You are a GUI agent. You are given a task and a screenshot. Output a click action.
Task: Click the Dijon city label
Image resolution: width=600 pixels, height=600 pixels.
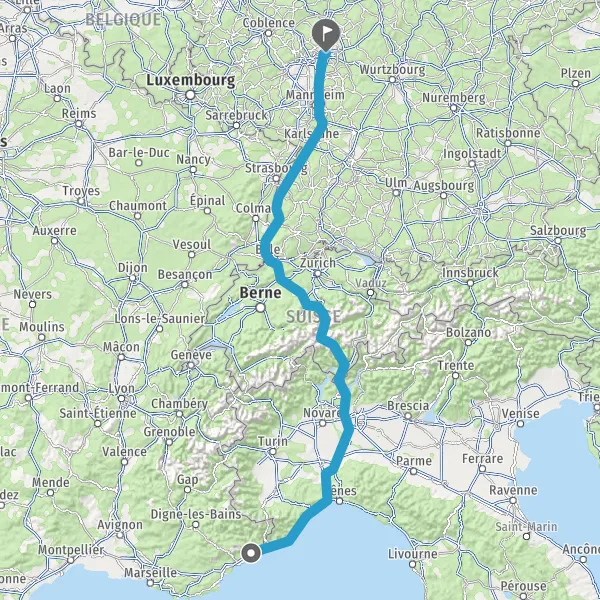(133, 267)
